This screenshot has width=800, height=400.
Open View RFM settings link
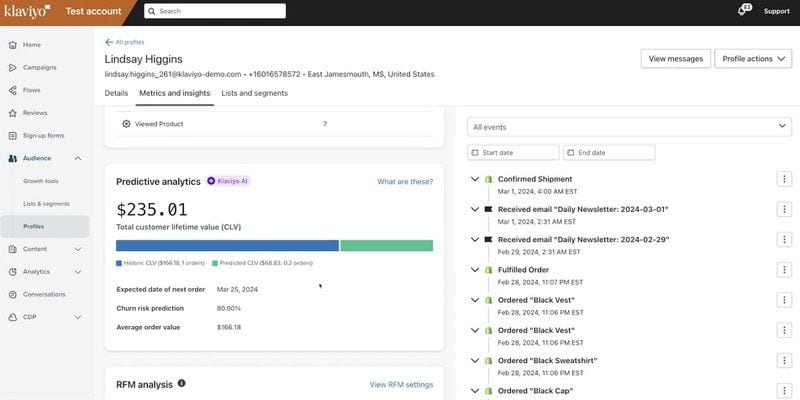[x=401, y=385]
